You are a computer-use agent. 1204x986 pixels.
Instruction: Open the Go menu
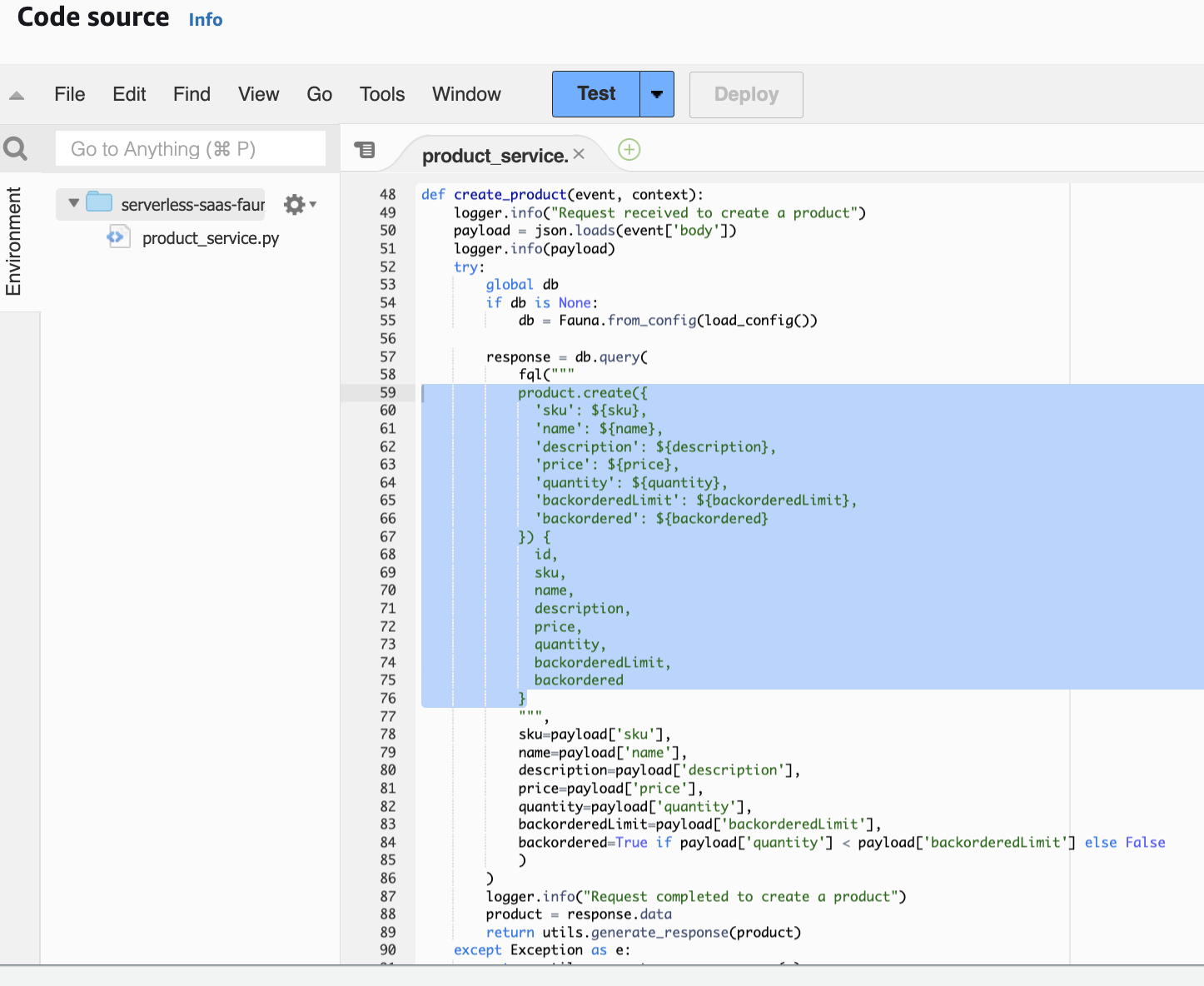[320, 94]
